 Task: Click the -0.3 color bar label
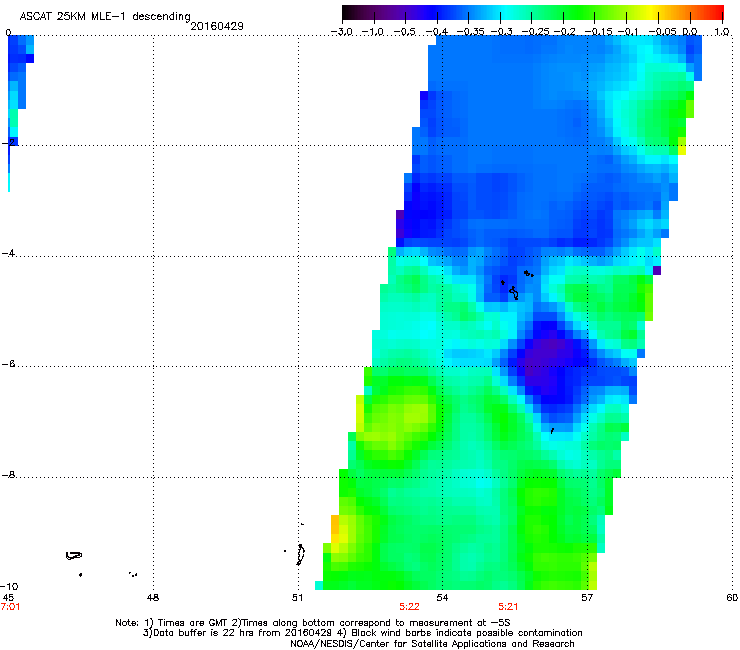(x=501, y=32)
